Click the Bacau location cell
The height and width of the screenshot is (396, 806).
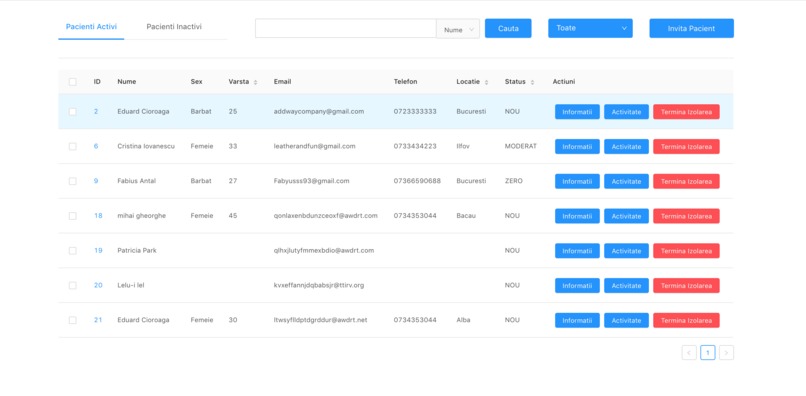[466, 216]
